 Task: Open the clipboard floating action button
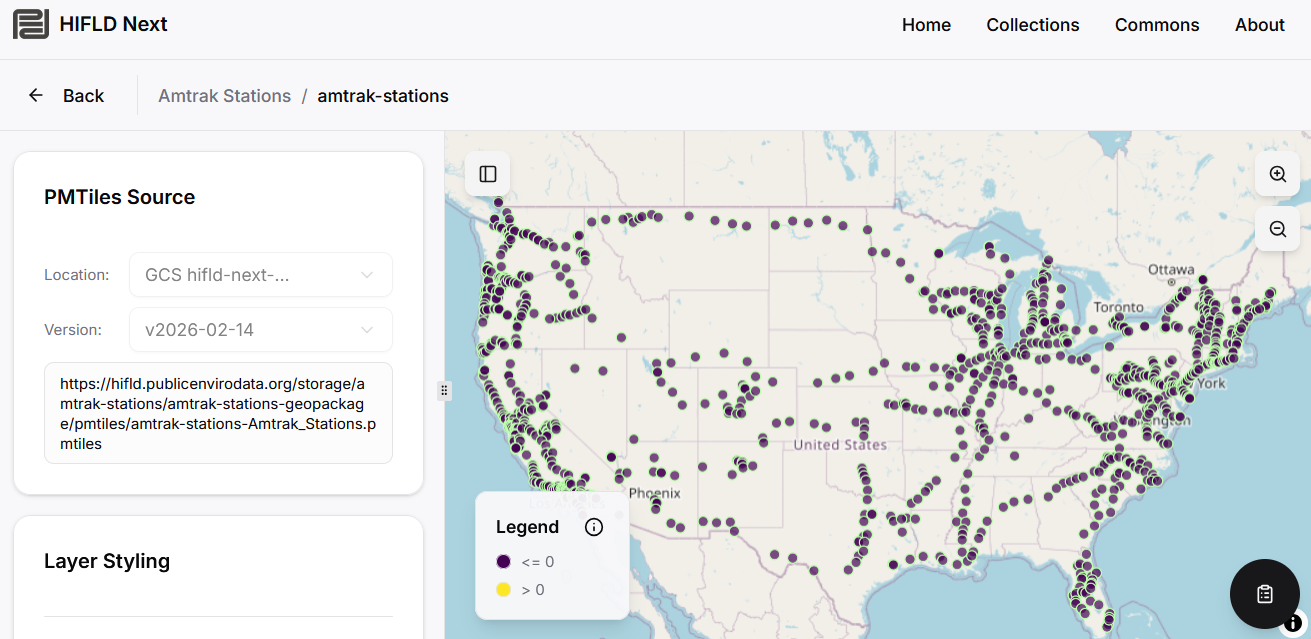click(x=1264, y=594)
